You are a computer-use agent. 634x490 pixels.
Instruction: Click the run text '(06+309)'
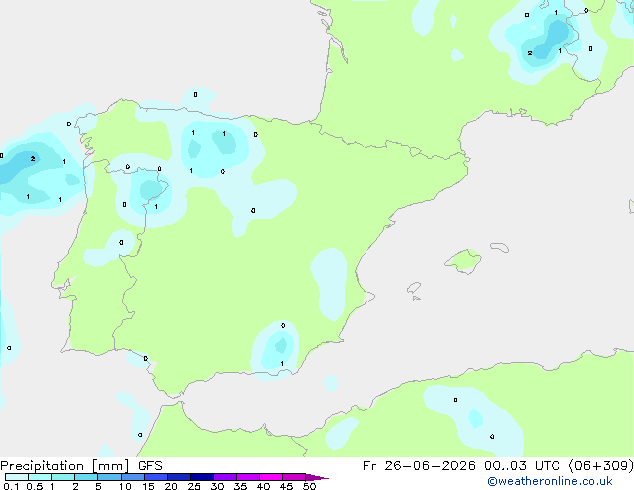[601, 466]
